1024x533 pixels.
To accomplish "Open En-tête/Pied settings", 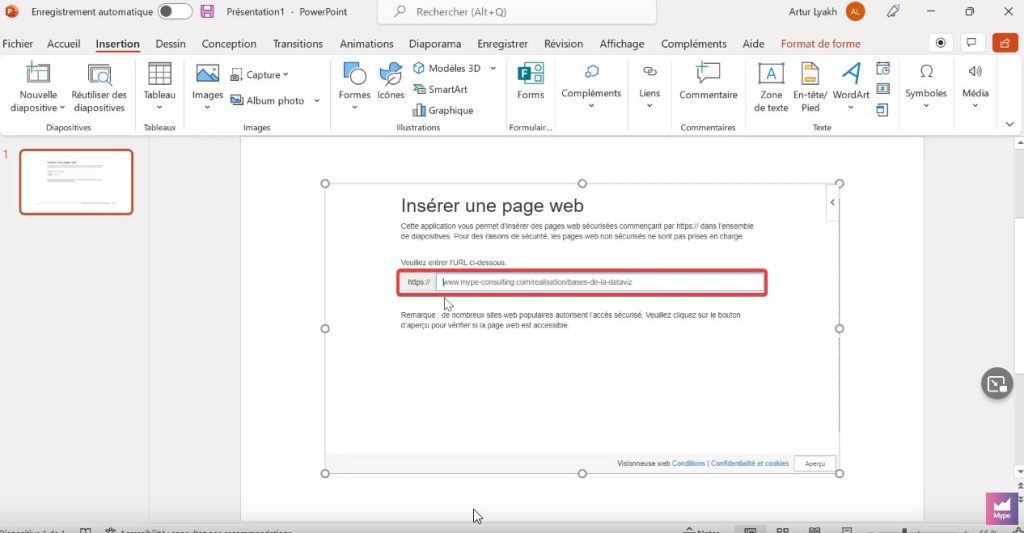I will [810, 88].
